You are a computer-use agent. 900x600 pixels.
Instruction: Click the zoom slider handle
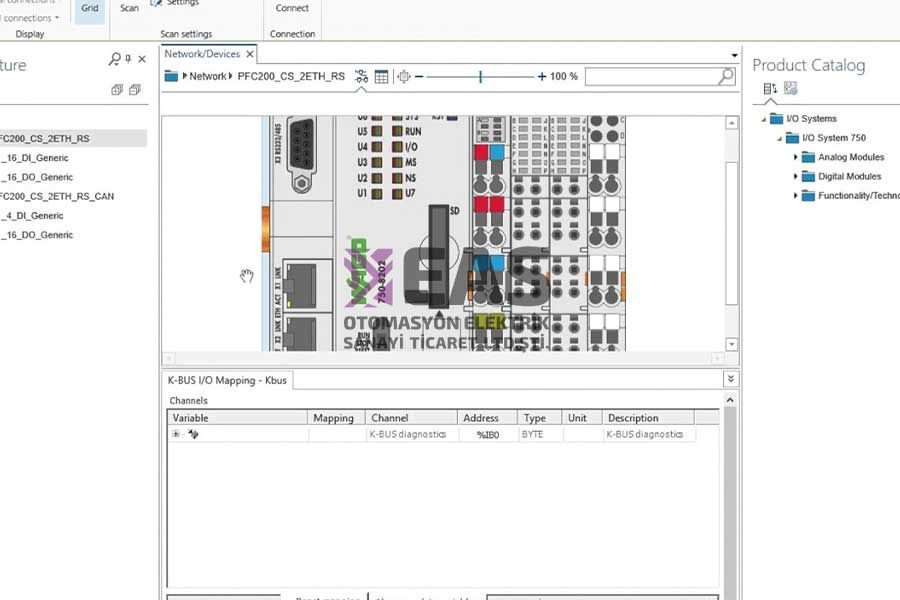point(480,76)
